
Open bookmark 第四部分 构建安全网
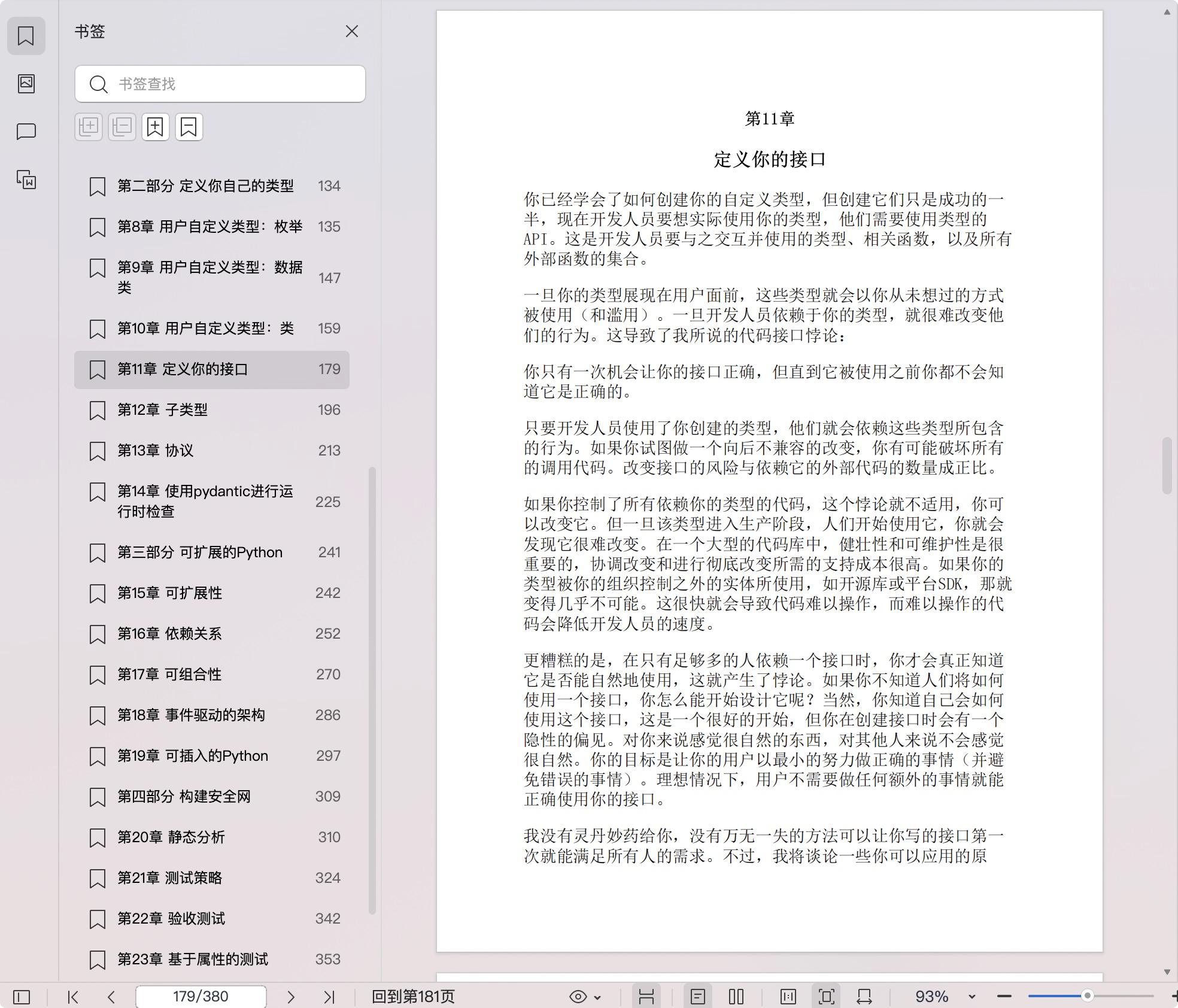click(212, 797)
